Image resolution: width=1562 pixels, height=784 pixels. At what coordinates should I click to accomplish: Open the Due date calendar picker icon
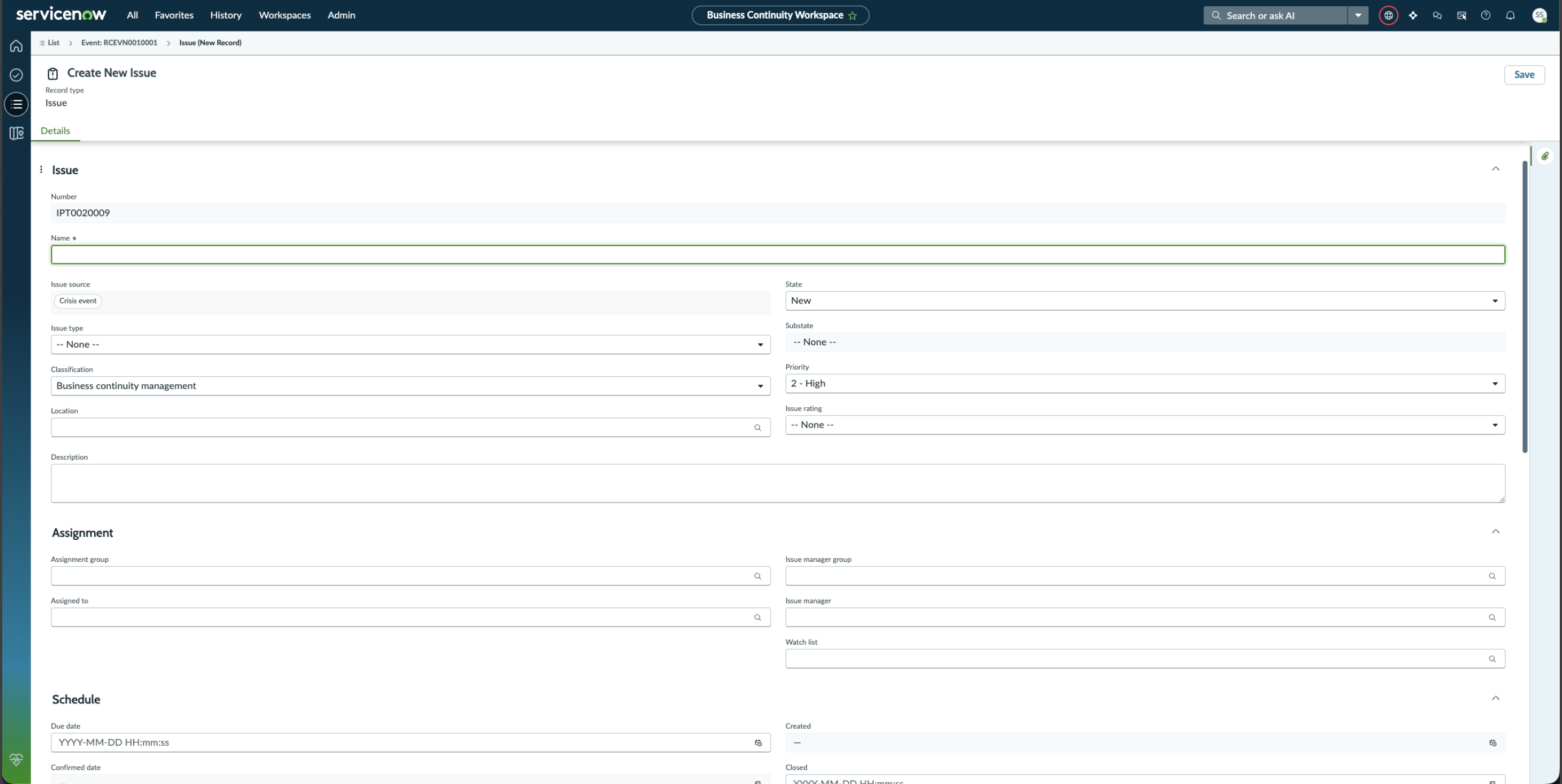pyautogui.click(x=758, y=743)
